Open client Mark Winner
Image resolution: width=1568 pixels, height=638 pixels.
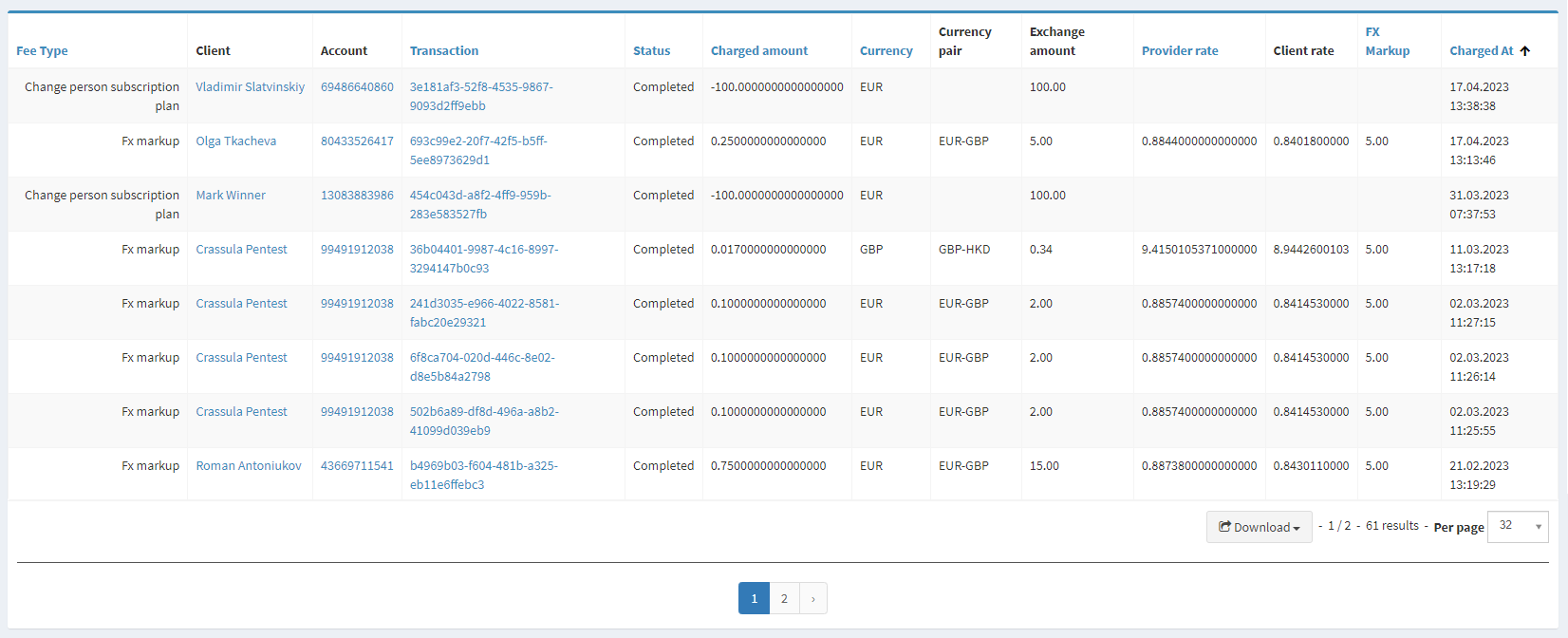(231, 196)
